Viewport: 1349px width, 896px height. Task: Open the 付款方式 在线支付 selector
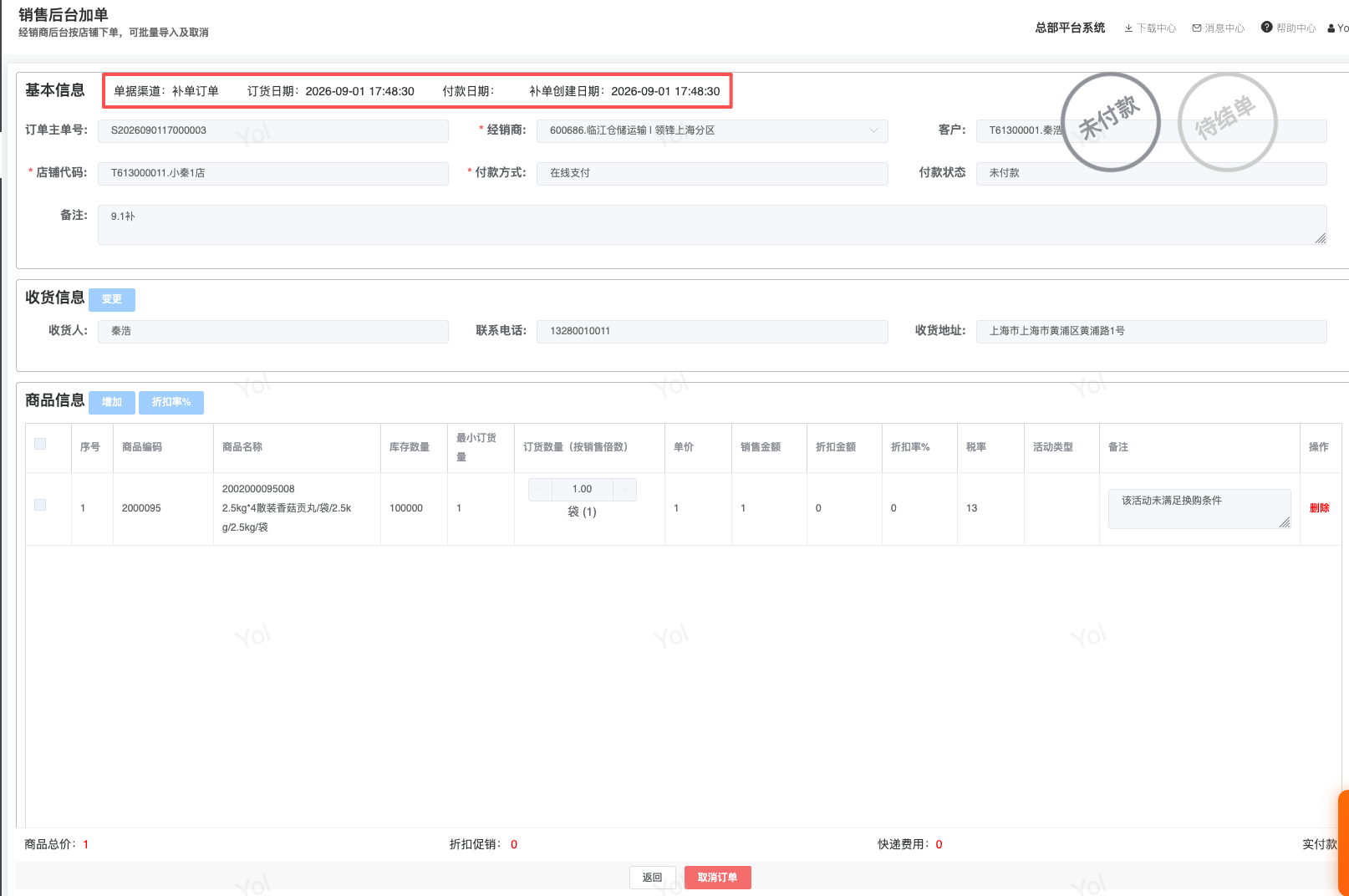point(712,173)
